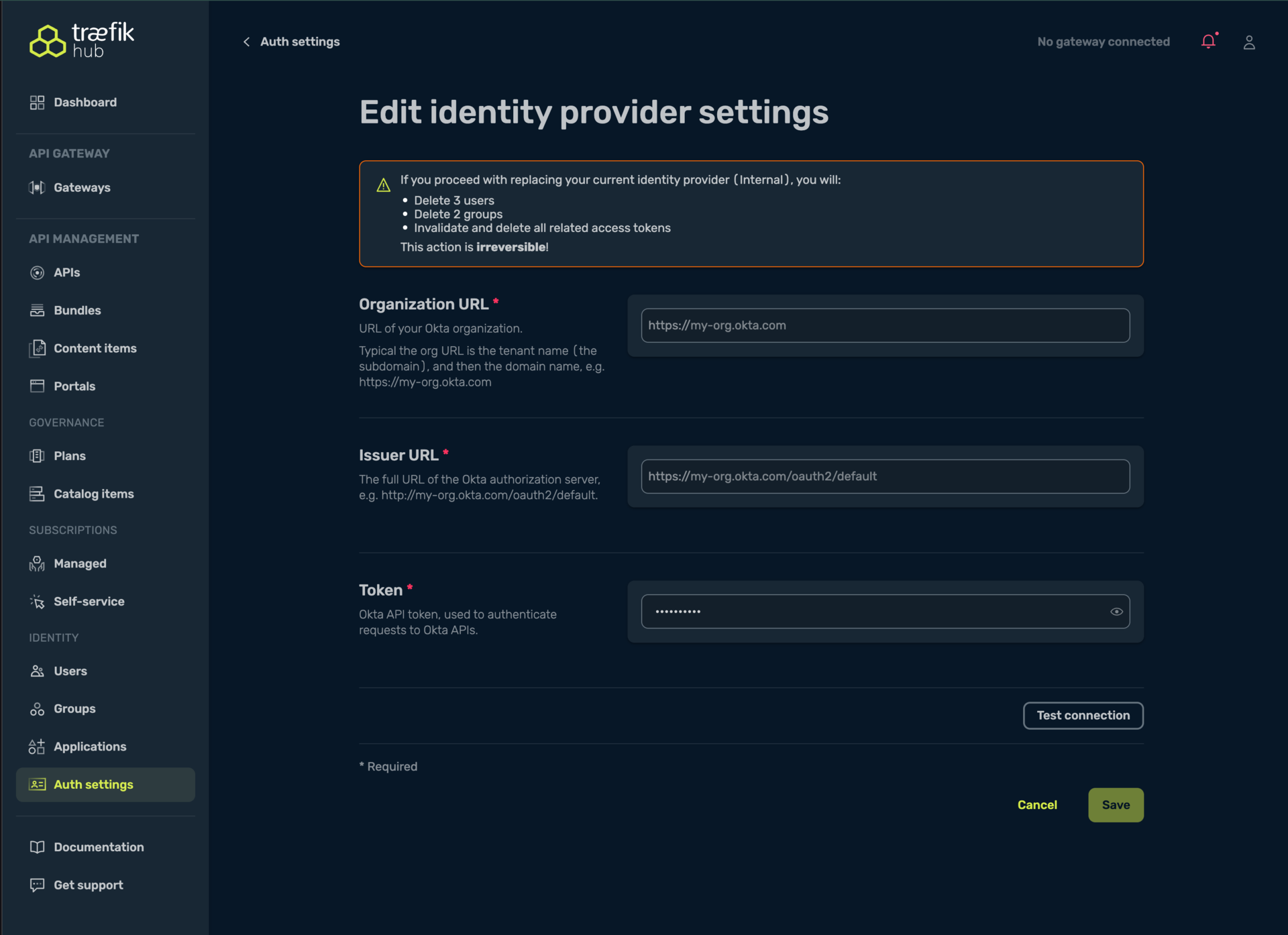
Task: Click the 'IDENTITY' section header
Action: 54,638
